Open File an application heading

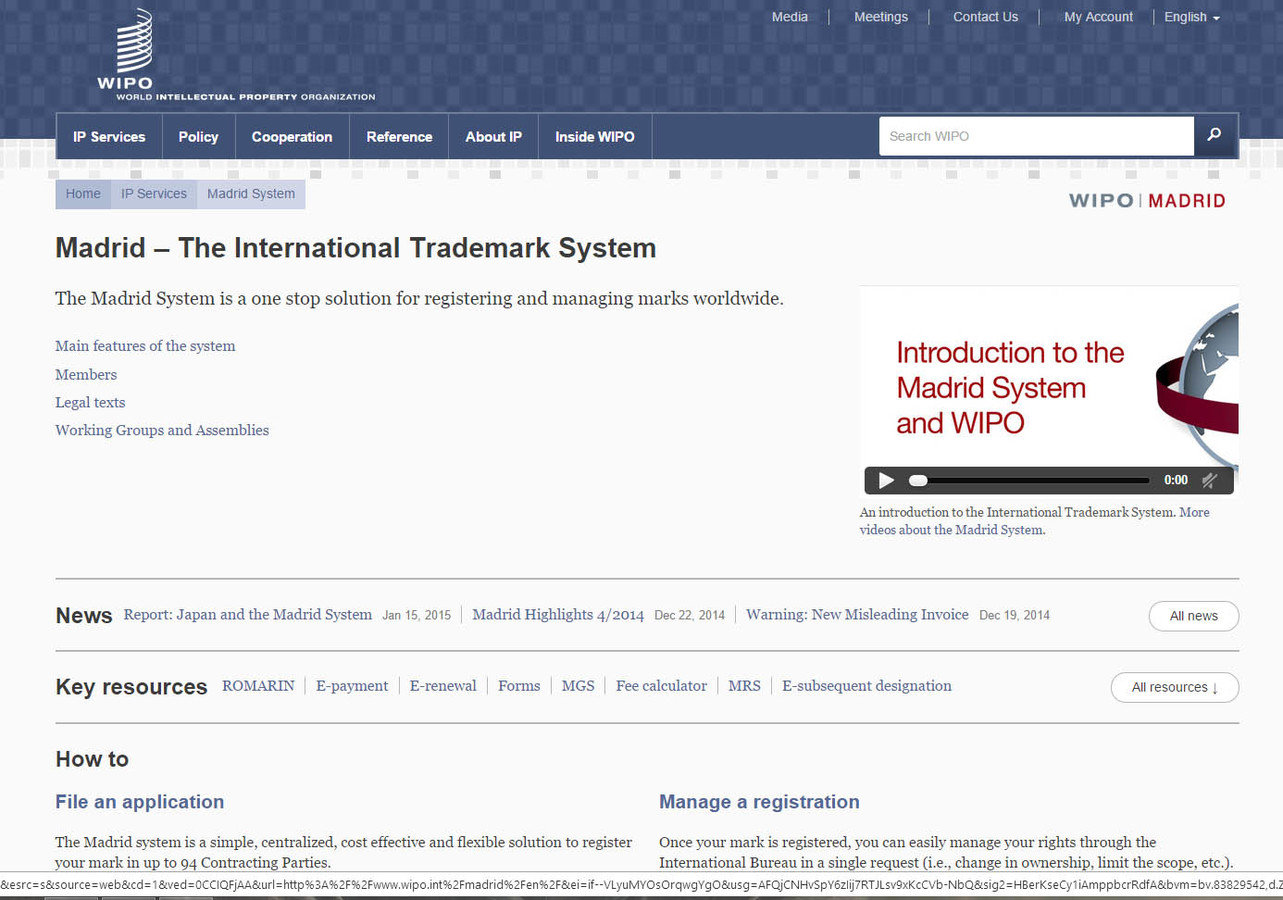pyautogui.click(x=140, y=802)
